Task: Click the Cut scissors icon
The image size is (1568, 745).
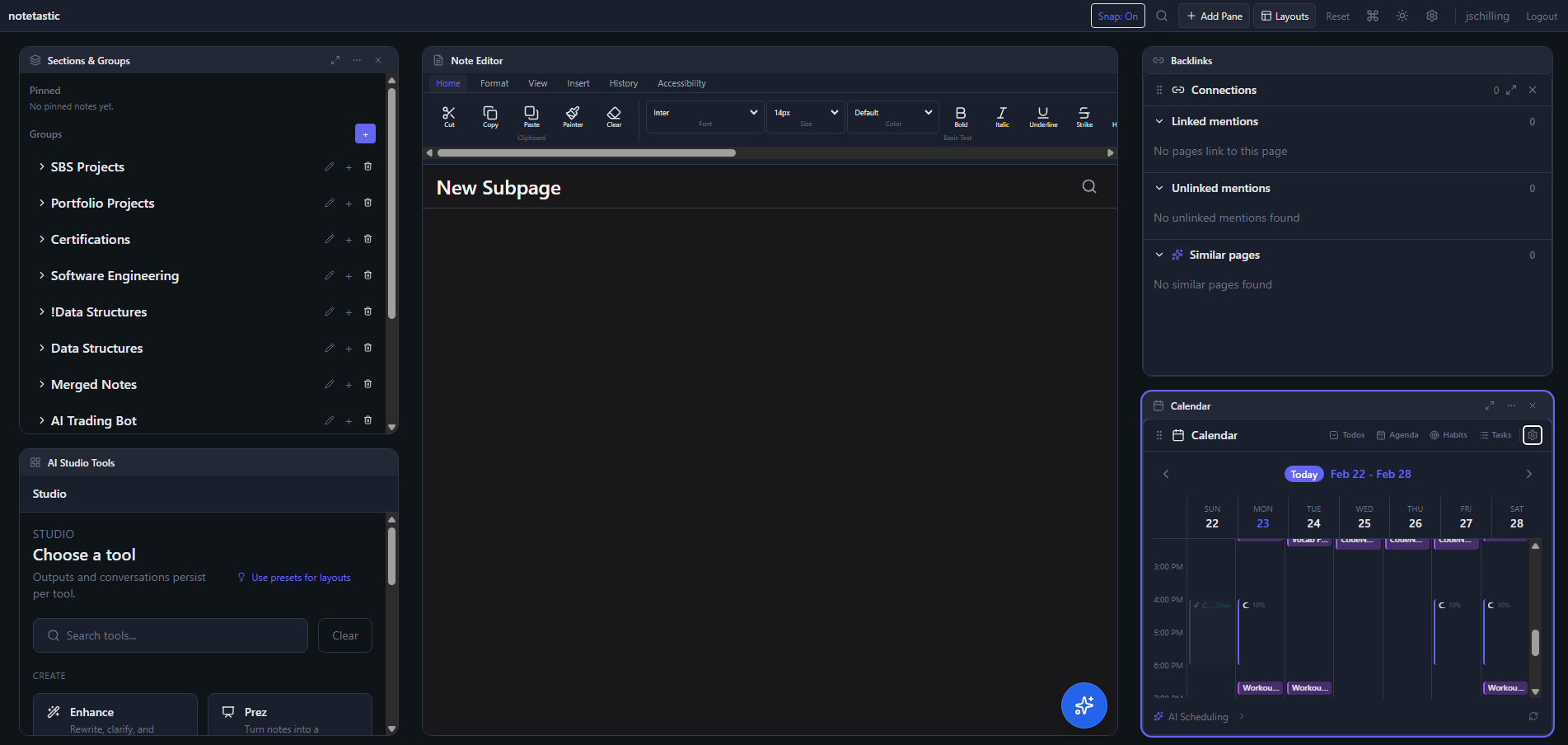Action: tap(449, 114)
